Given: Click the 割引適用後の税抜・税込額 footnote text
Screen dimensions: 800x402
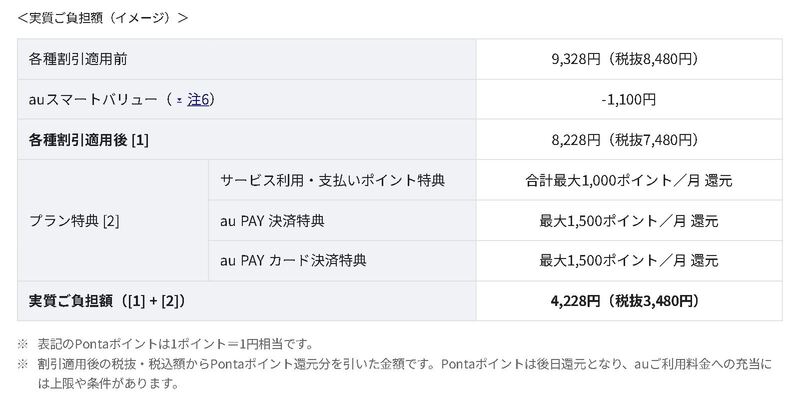Looking at the screenshot, I should point(404,373).
